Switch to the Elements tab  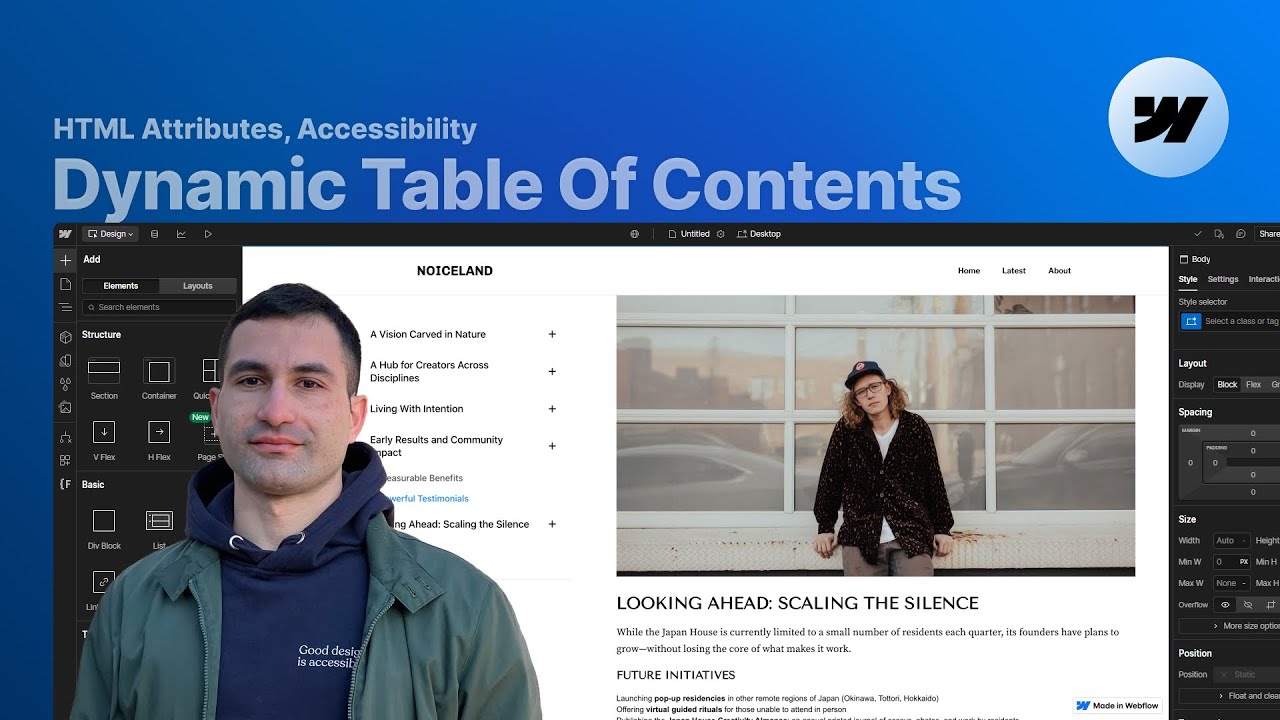click(x=121, y=286)
